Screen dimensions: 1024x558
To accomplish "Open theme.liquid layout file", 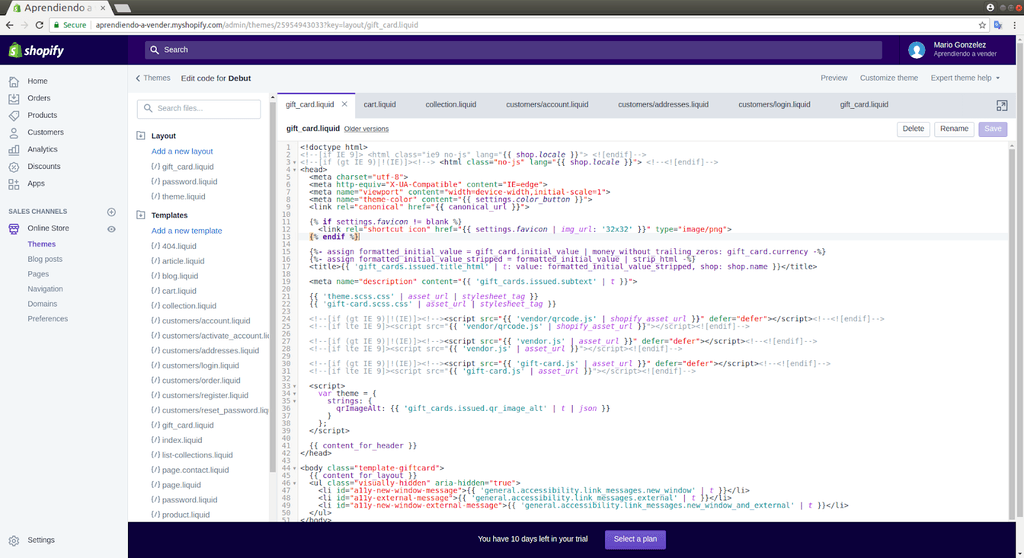I will coord(178,197).
